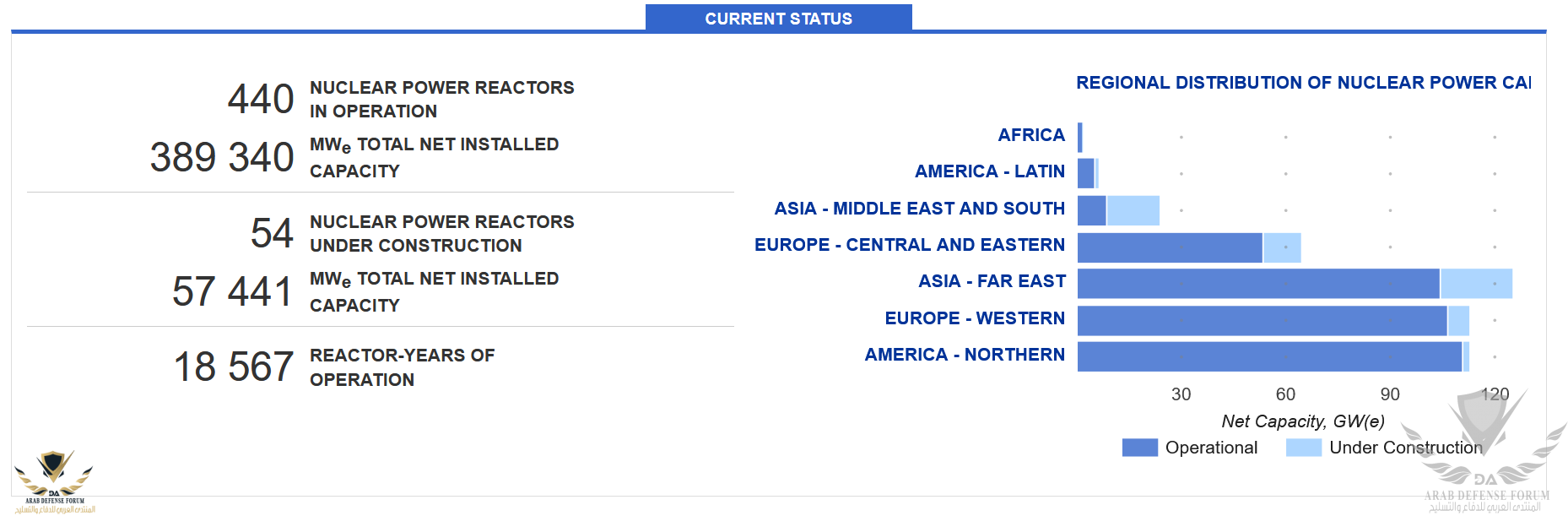Click the AFRICA region label
Screen dimensions: 1568x516
[1030, 135]
